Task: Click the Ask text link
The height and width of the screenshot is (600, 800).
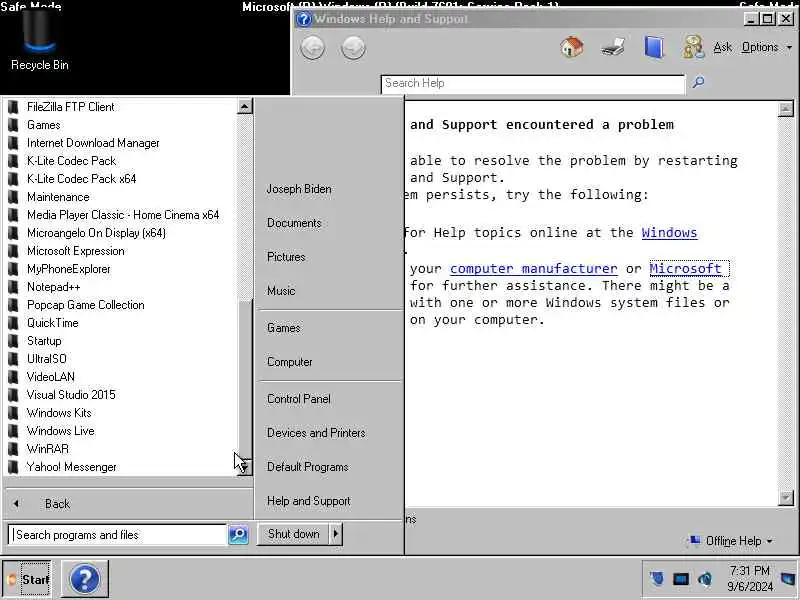Action: point(722,47)
